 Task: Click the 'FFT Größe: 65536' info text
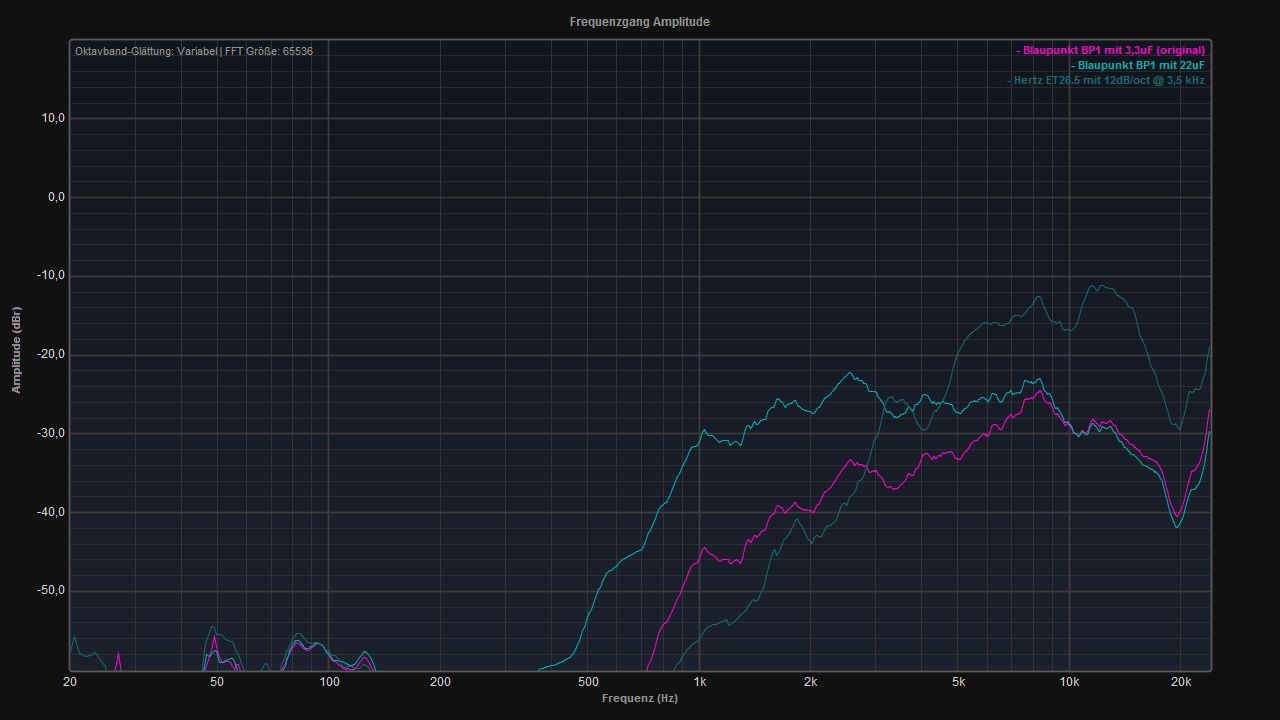[268, 51]
